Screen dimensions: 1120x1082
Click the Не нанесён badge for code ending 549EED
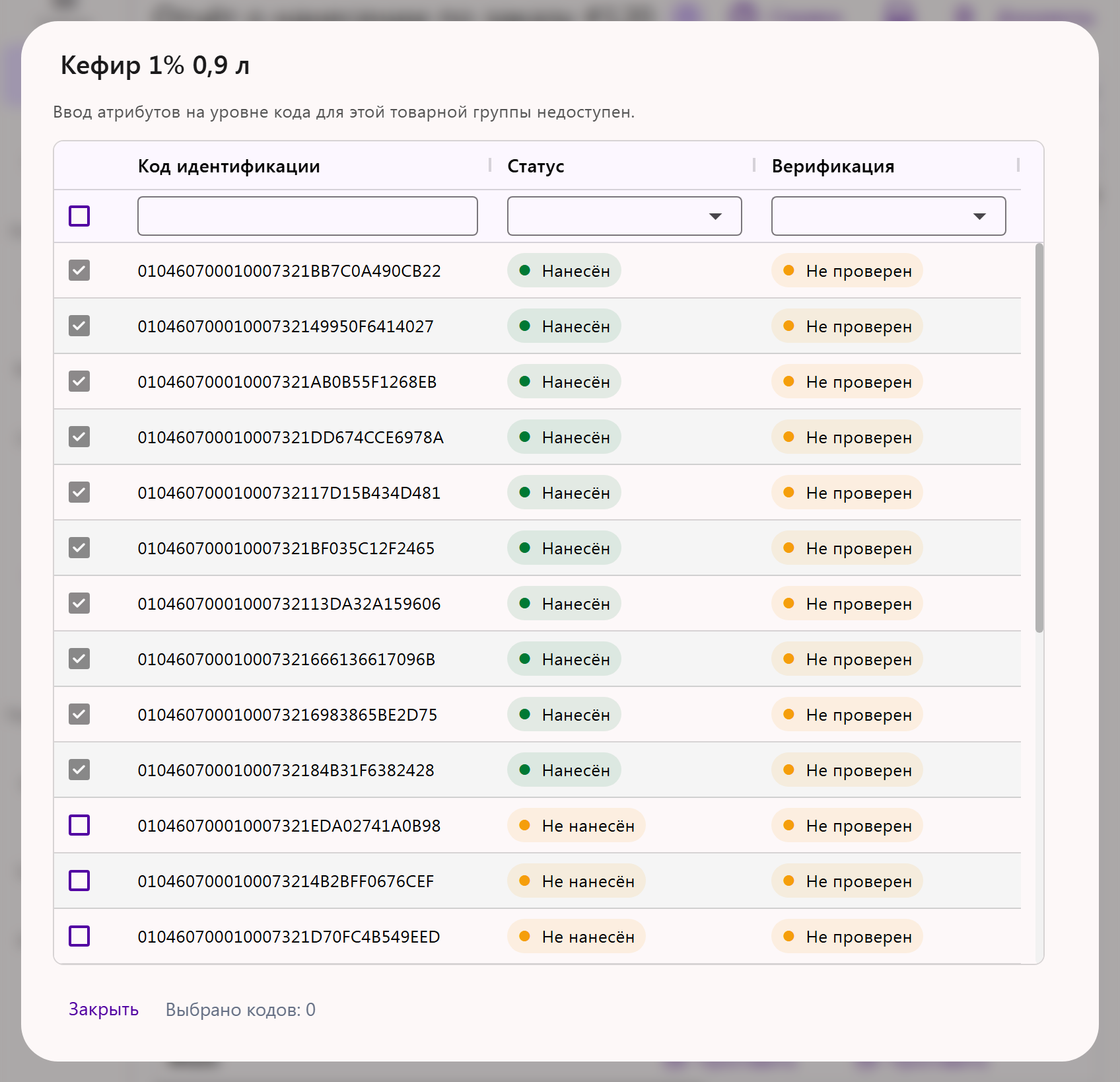tap(576, 936)
